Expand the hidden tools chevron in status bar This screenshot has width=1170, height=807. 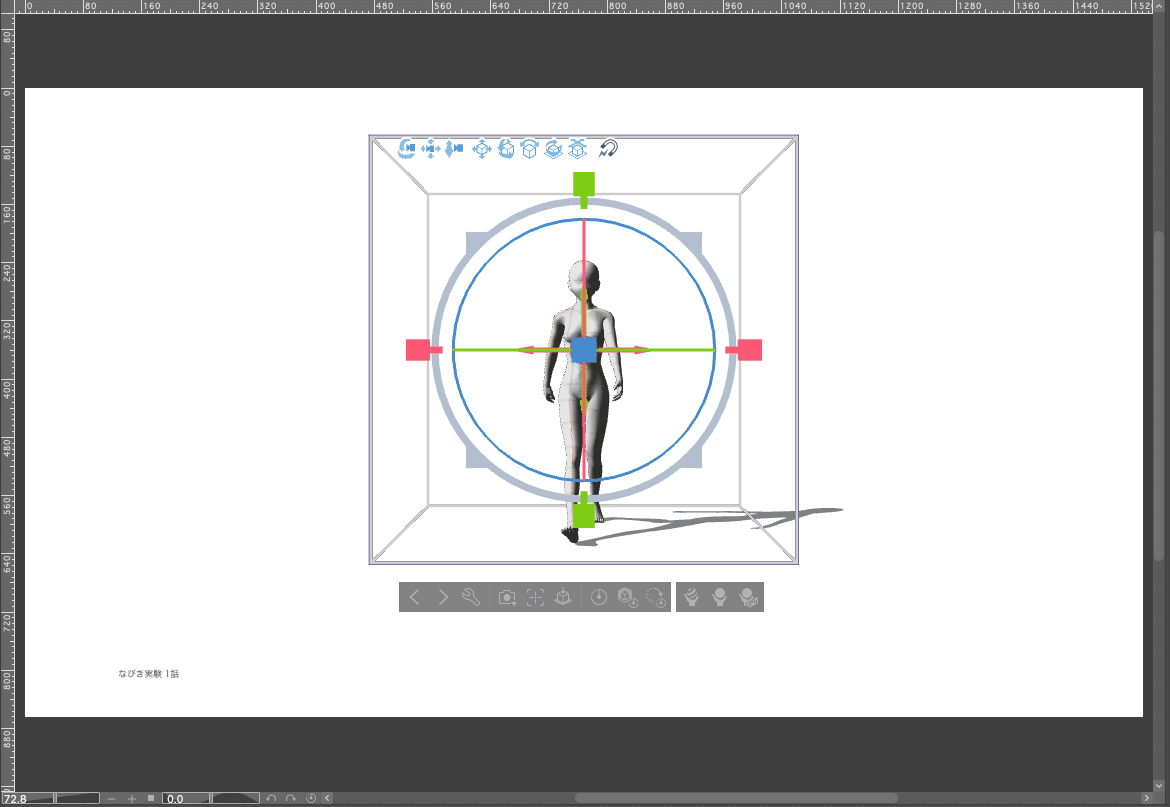tap(326, 798)
